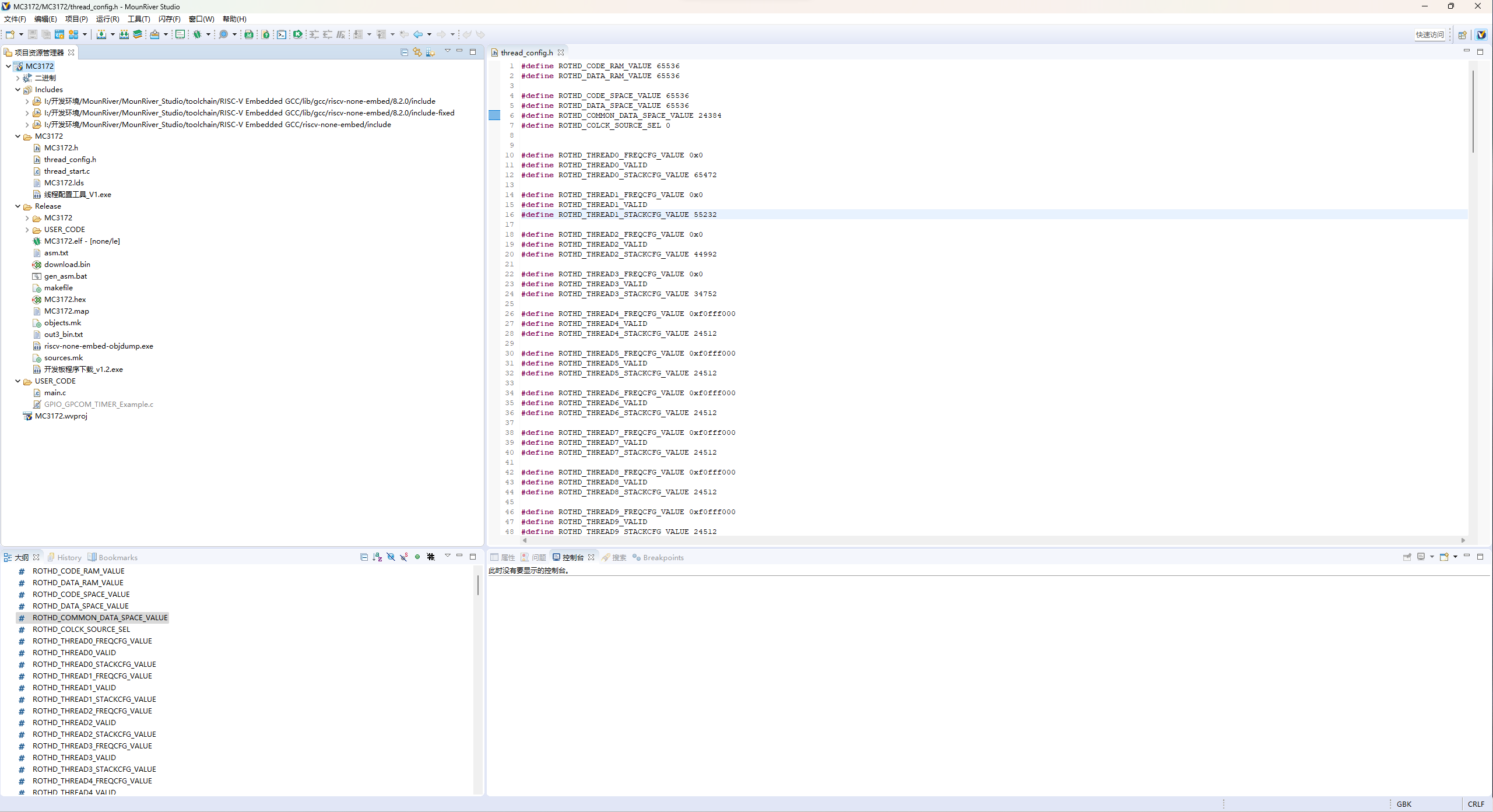Switch to the 搜索 tab
Screen dimensions: 1493x812
pyautogui.click(x=614, y=557)
